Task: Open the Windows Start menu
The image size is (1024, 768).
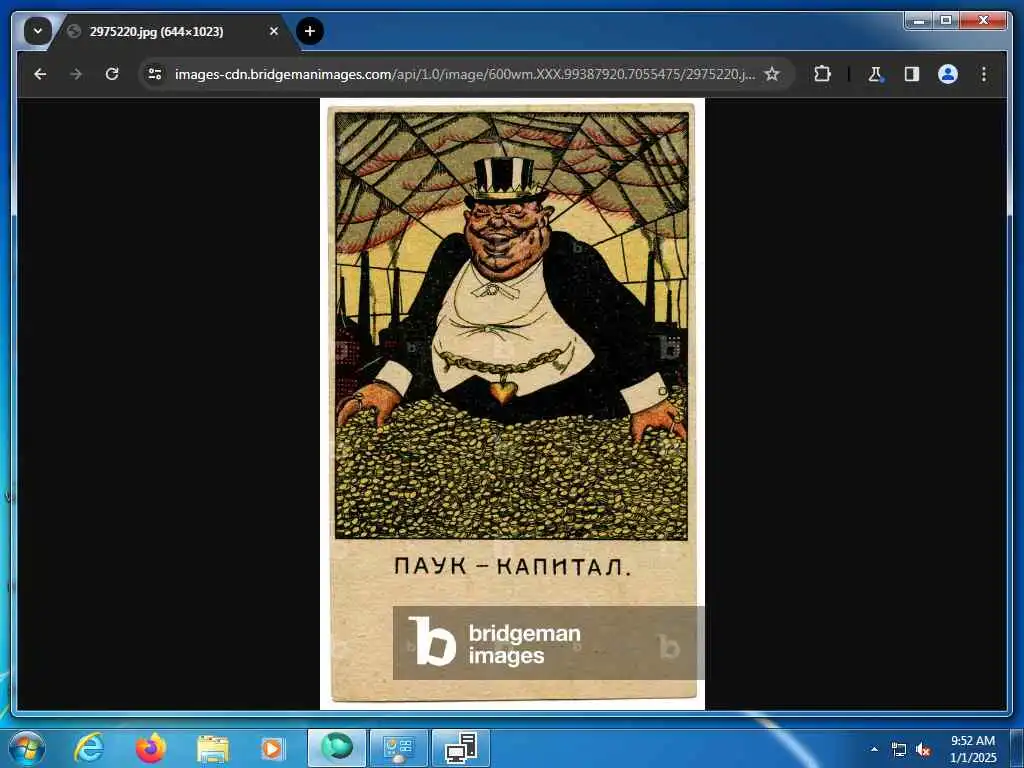Action: click(27, 748)
